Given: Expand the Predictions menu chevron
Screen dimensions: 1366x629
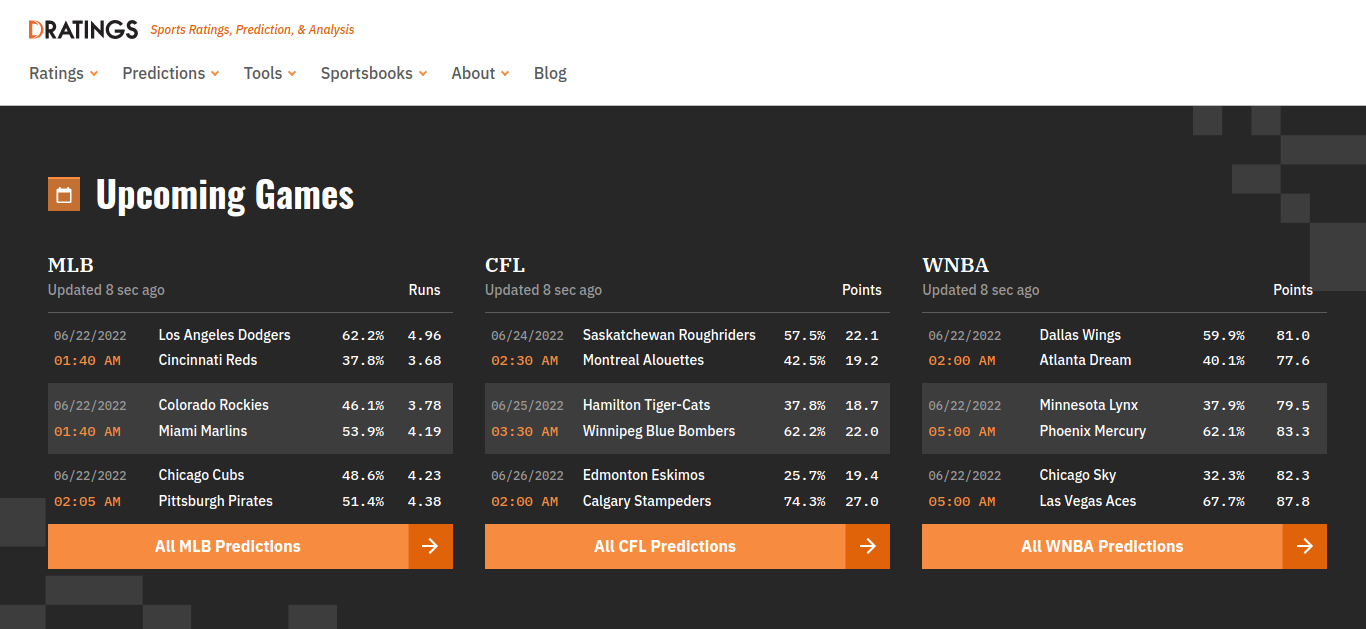Looking at the screenshot, I should pyautogui.click(x=215, y=73).
